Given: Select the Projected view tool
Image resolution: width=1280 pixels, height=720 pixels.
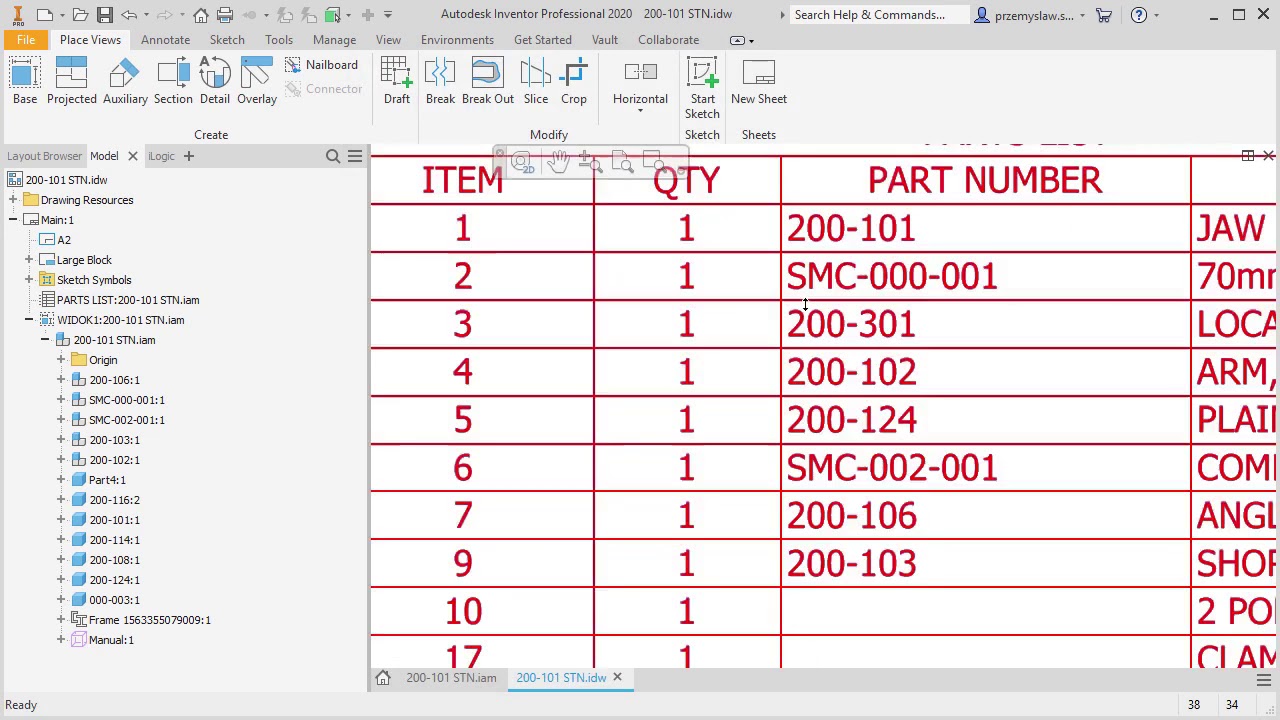Looking at the screenshot, I should pos(71,82).
